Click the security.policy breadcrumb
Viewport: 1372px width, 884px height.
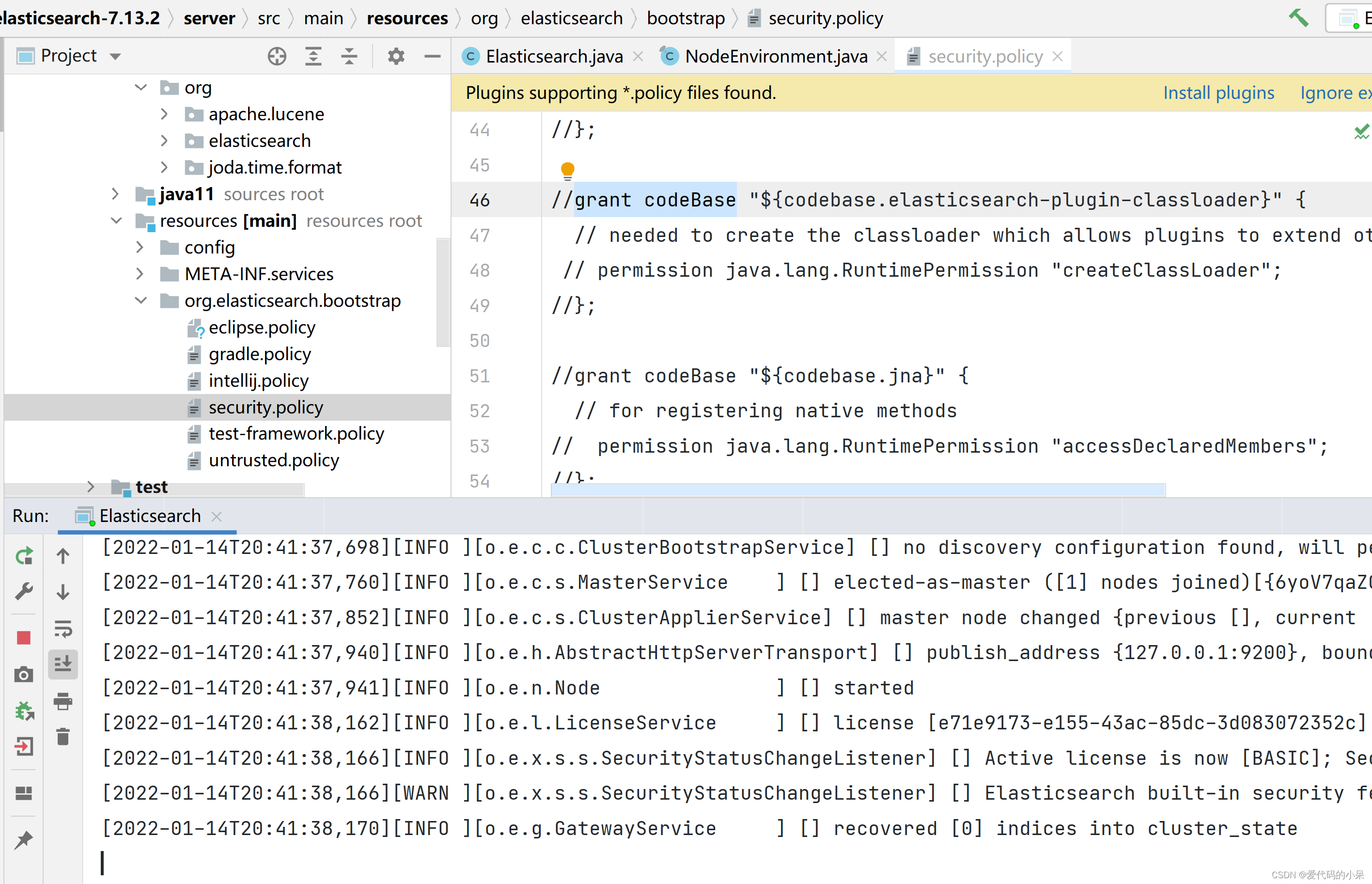(x=815, y=18)
